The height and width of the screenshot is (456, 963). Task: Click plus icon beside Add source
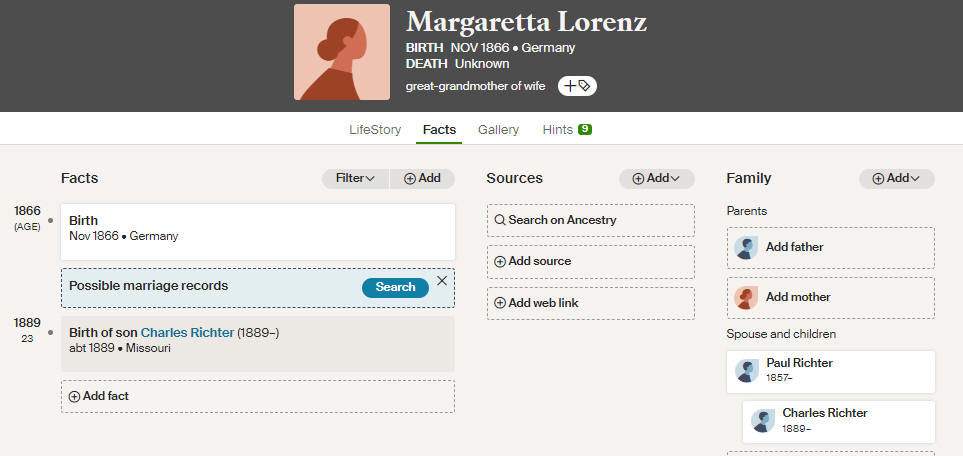click(500, 262)
